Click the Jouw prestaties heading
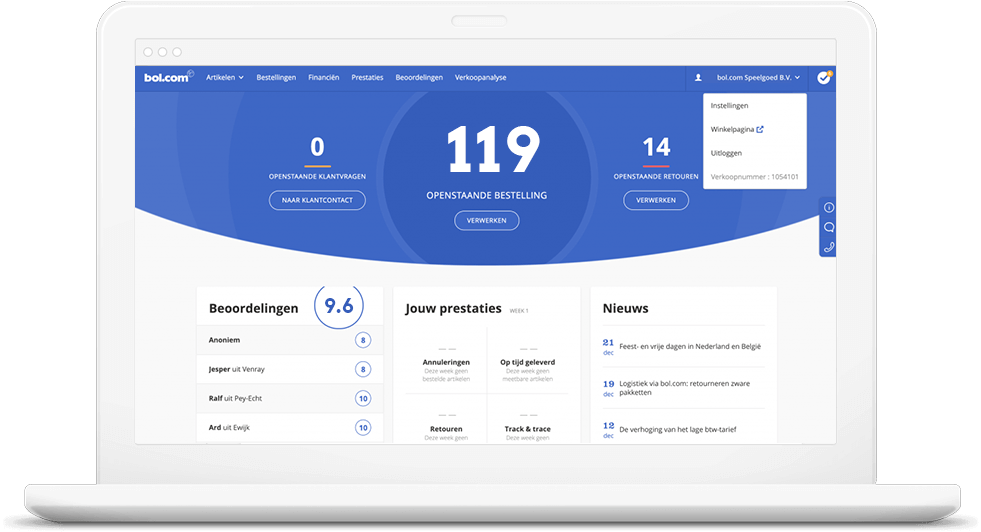Viewport: 981px width, 532px height. click(453, 308)
